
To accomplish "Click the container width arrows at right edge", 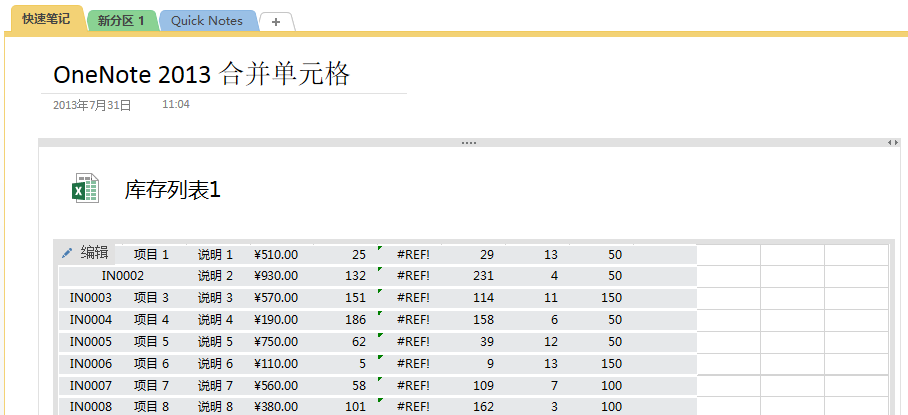I will click(893, 142).
